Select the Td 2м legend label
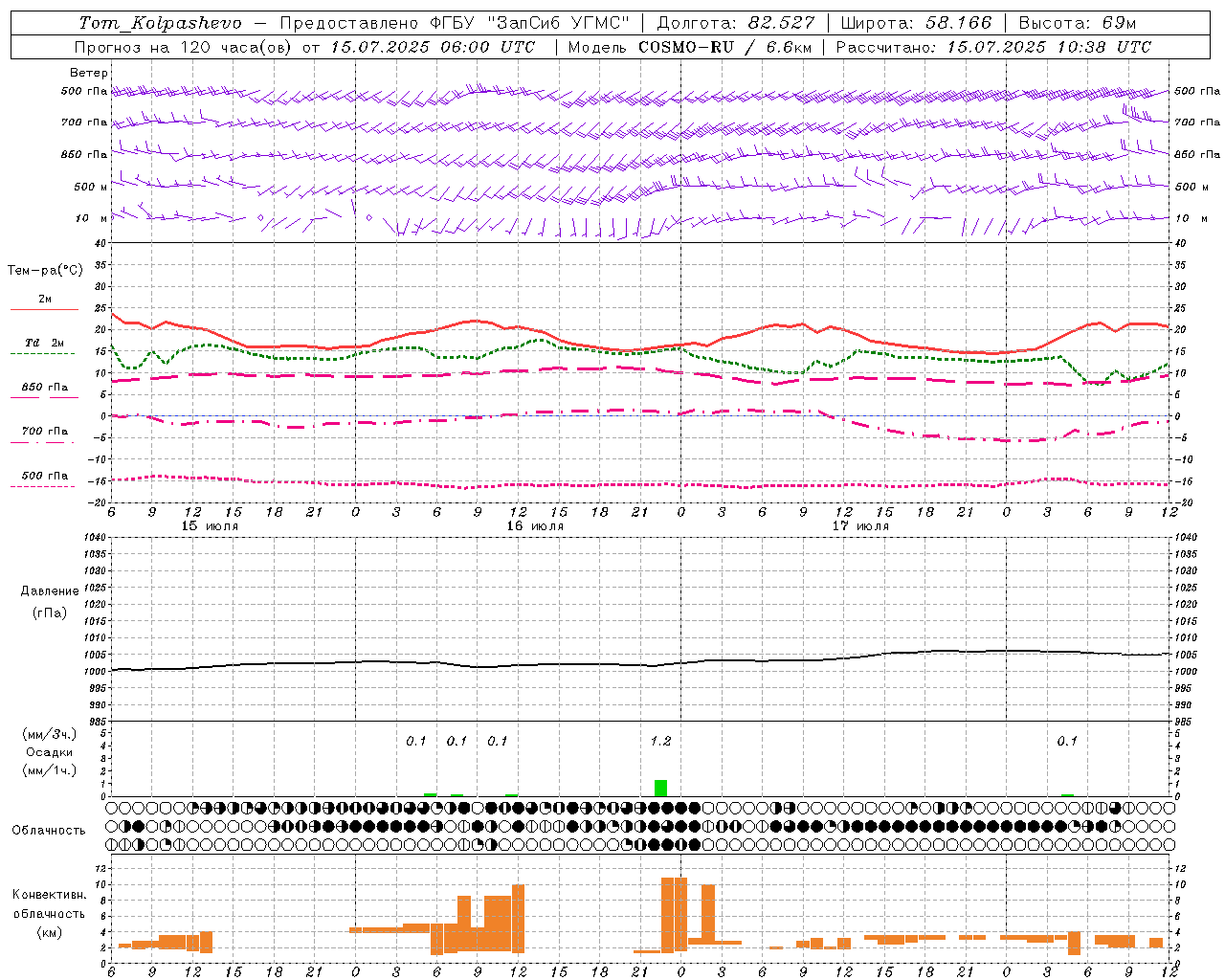This screenshot has width=1225, height=980. (x=45, y=343)
